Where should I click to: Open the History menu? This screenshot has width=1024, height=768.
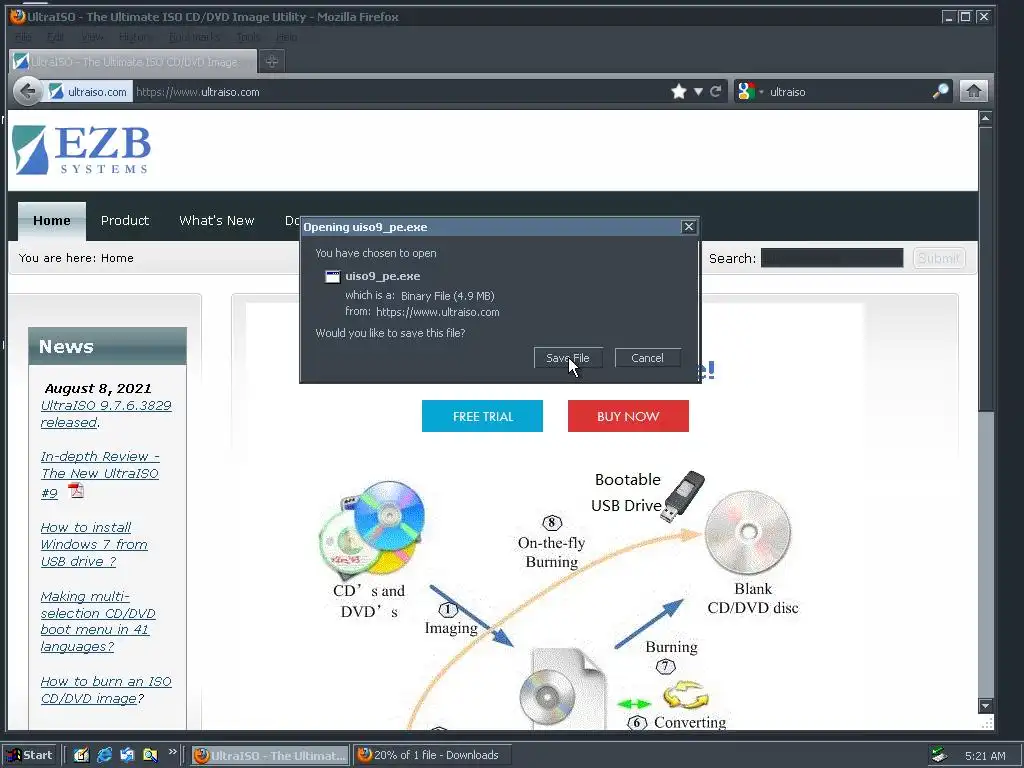click(x=136, y=37)
